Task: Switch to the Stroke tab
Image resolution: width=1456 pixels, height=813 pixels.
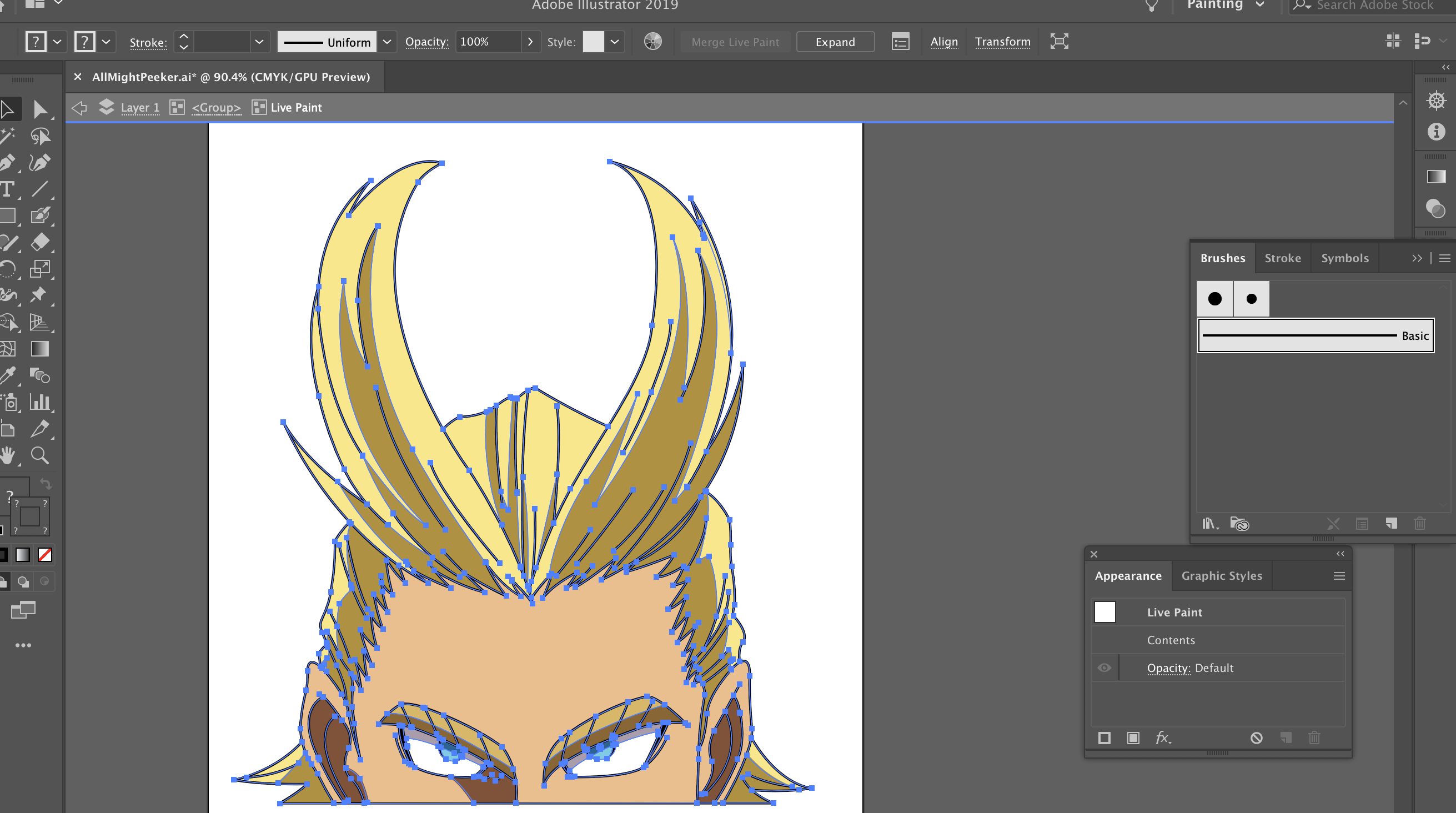Action: click(1283, 258)
